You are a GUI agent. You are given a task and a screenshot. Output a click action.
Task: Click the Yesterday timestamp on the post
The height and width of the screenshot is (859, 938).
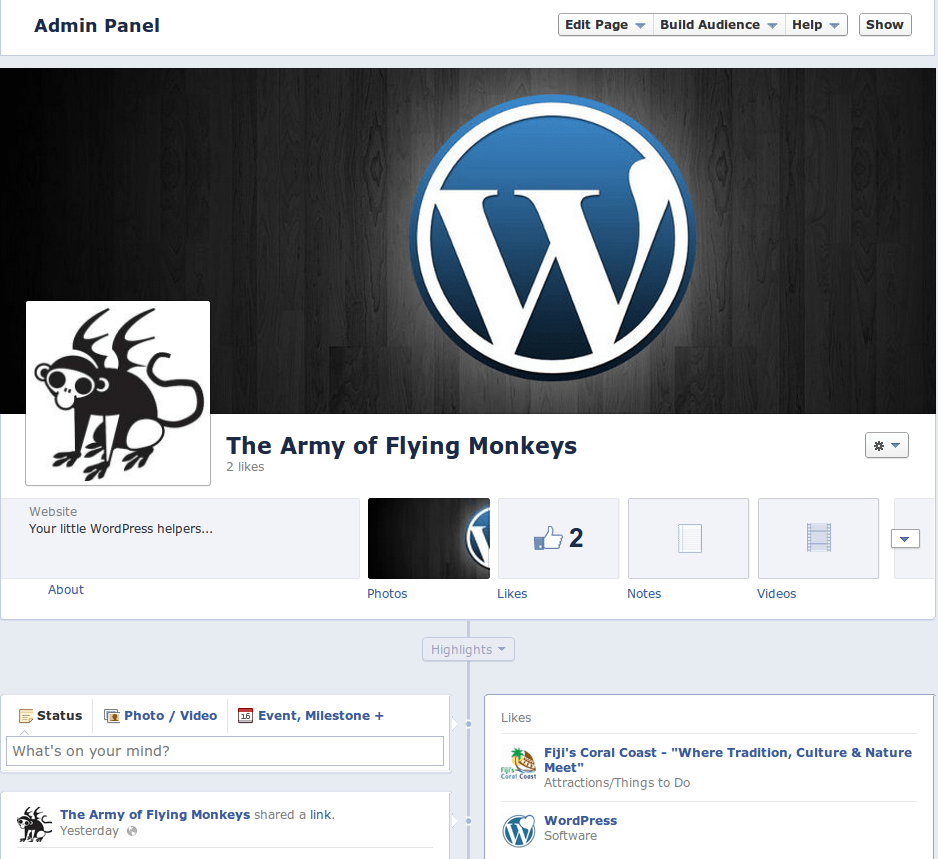tap(89, 830)
